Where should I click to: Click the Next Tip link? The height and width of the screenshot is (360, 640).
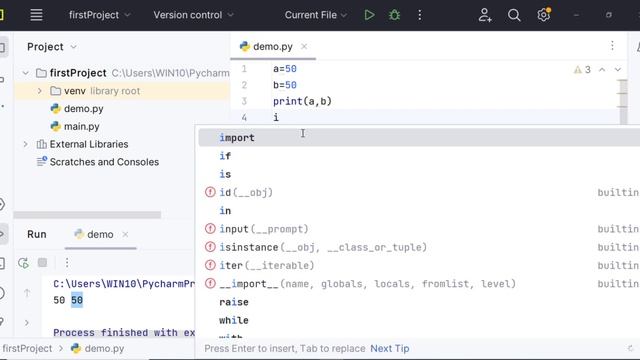[x=389, y=348]
